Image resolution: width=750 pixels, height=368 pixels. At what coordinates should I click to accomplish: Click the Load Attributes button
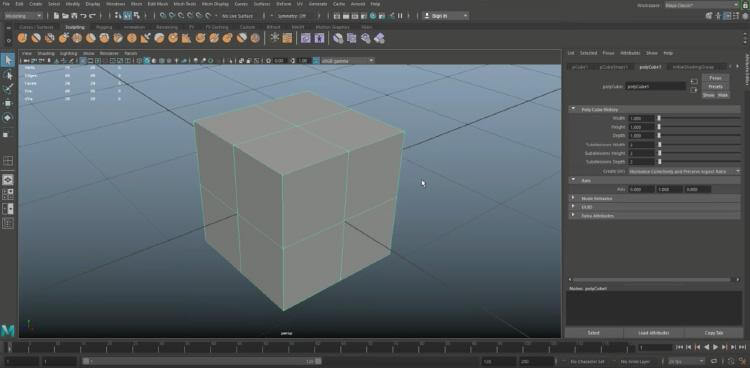click(x=653, y=333)
